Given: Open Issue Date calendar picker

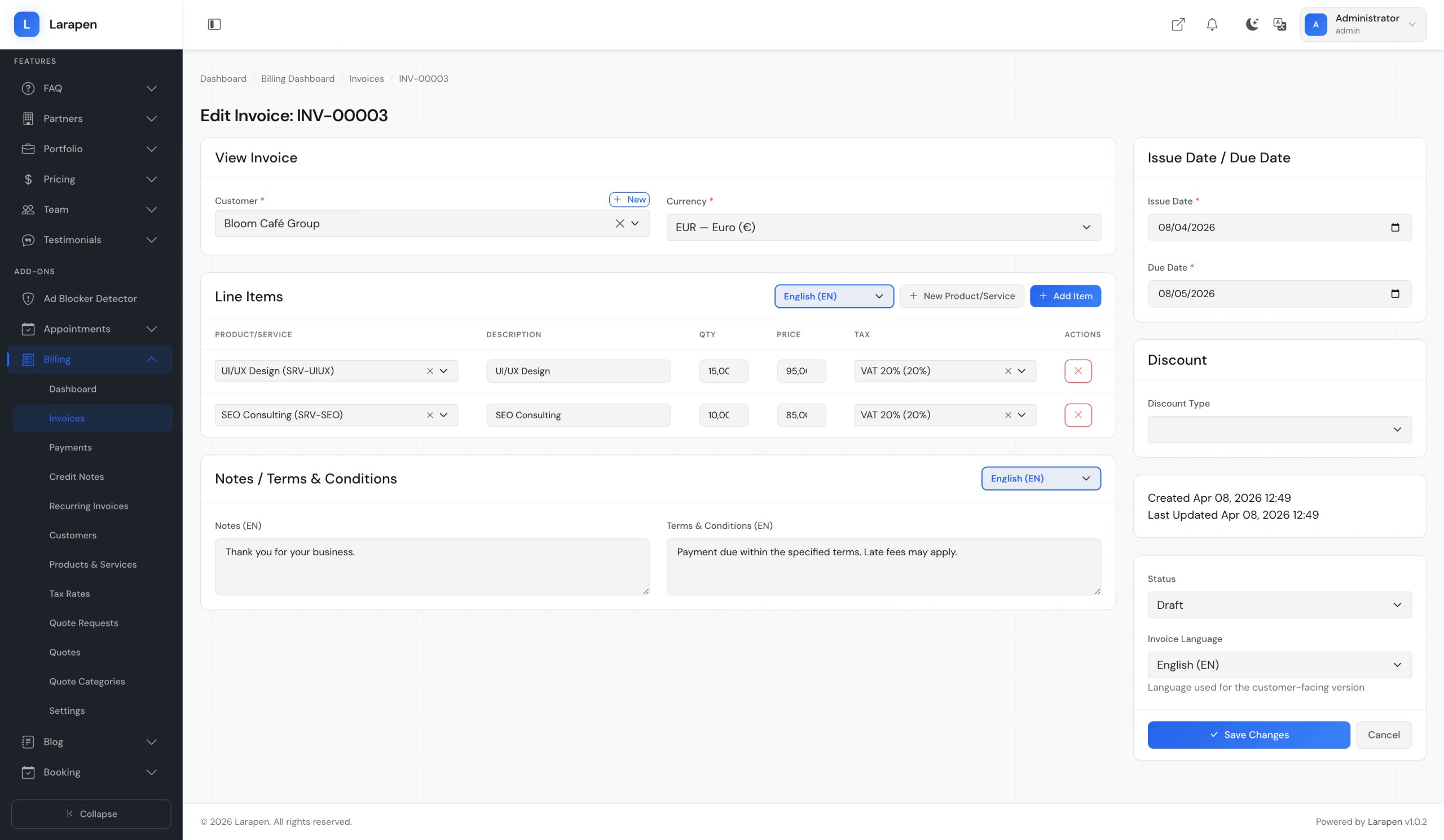Looking at the screenshot, I should coord(1395,227).
